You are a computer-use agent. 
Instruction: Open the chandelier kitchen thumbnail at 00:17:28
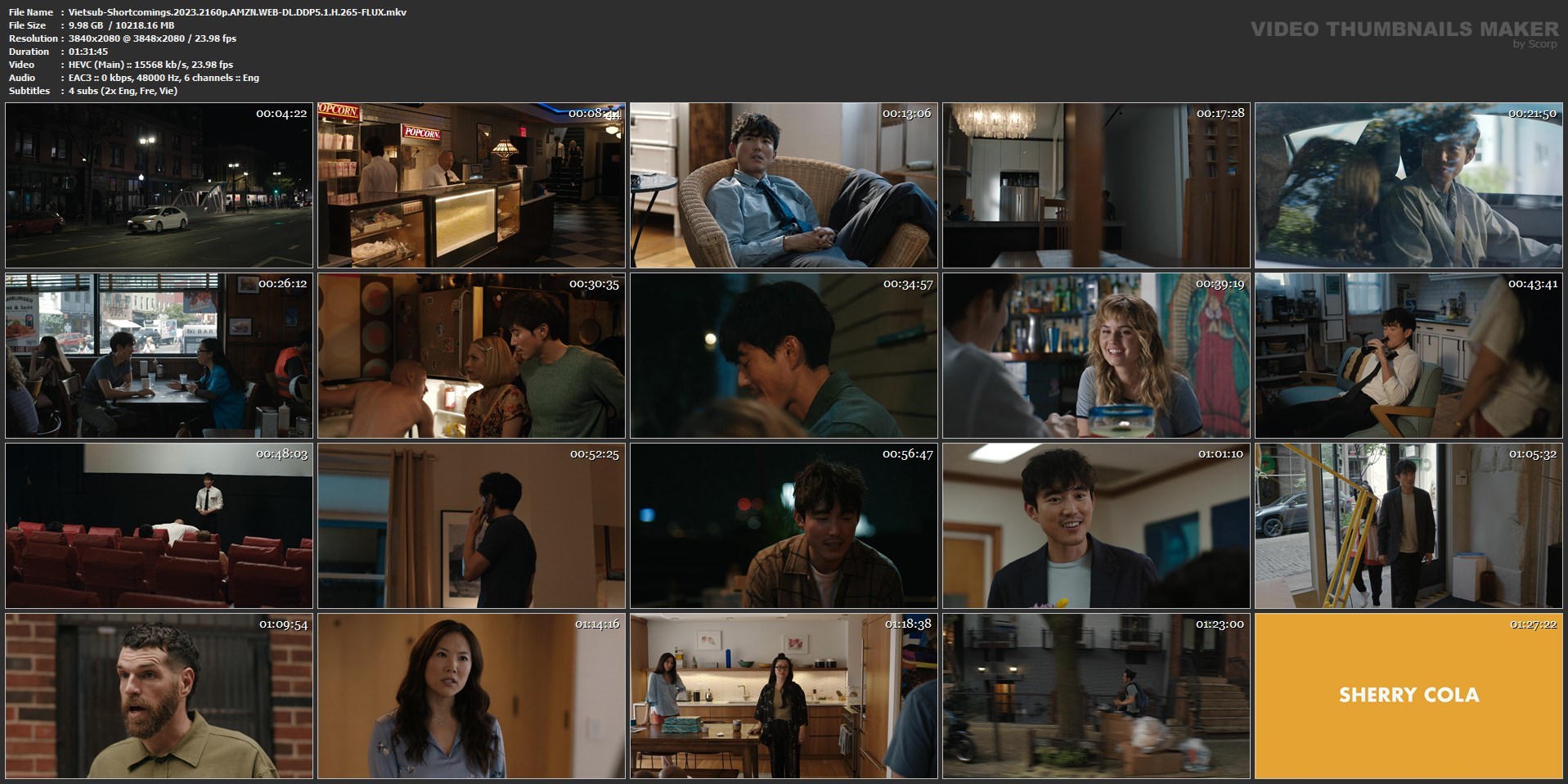(1096, 186)
